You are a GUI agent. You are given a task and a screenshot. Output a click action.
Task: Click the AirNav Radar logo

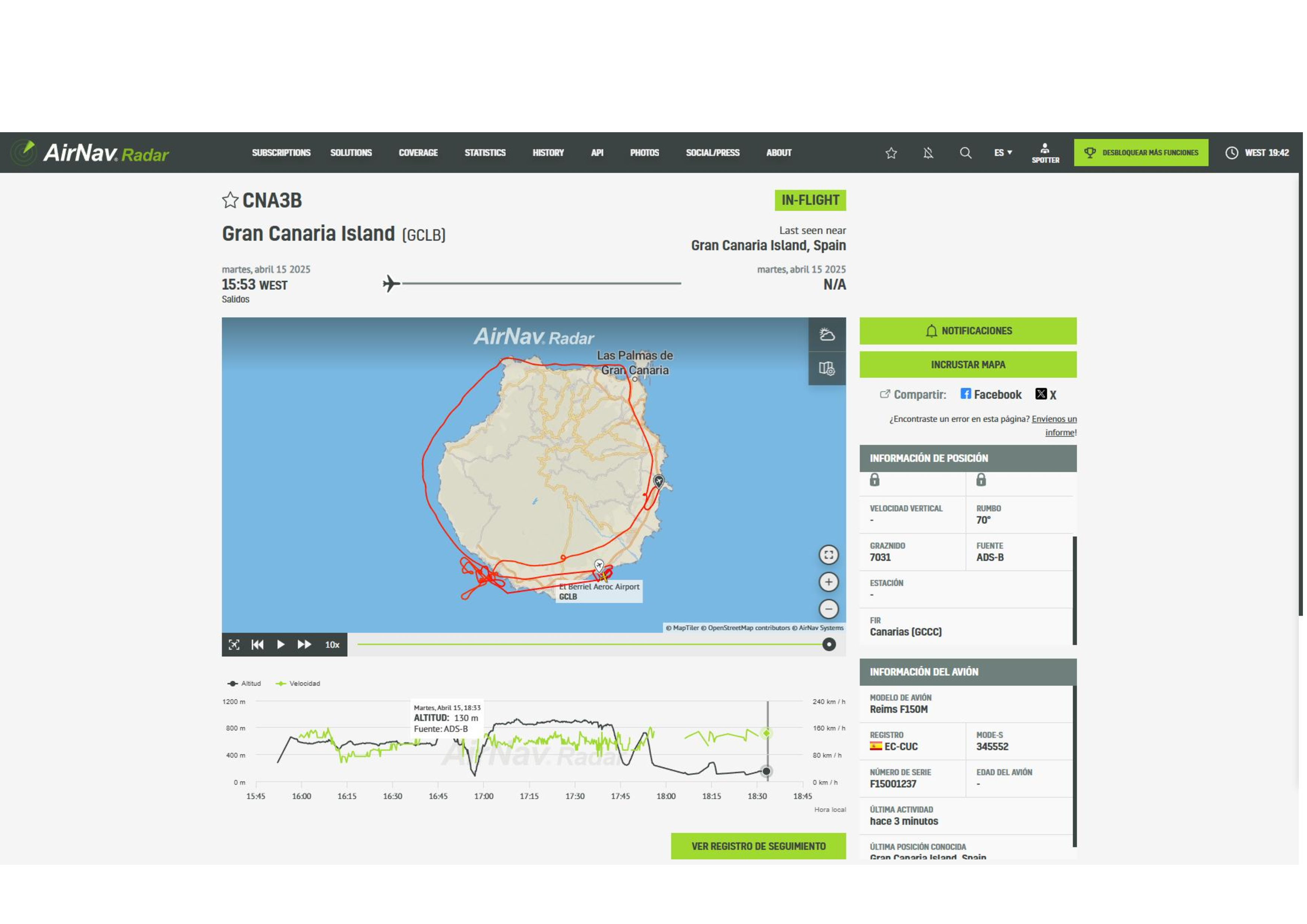click(x=90, y=152)
